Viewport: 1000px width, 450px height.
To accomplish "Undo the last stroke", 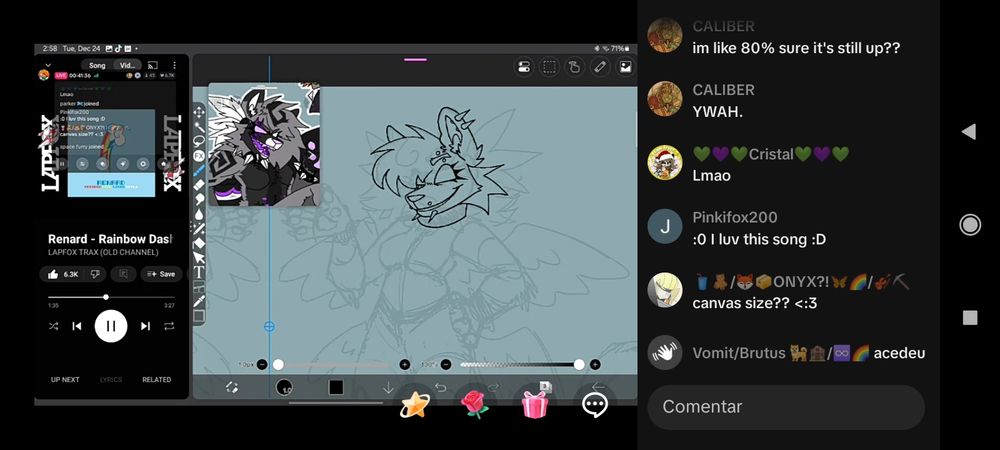I will tap(440, 387).
